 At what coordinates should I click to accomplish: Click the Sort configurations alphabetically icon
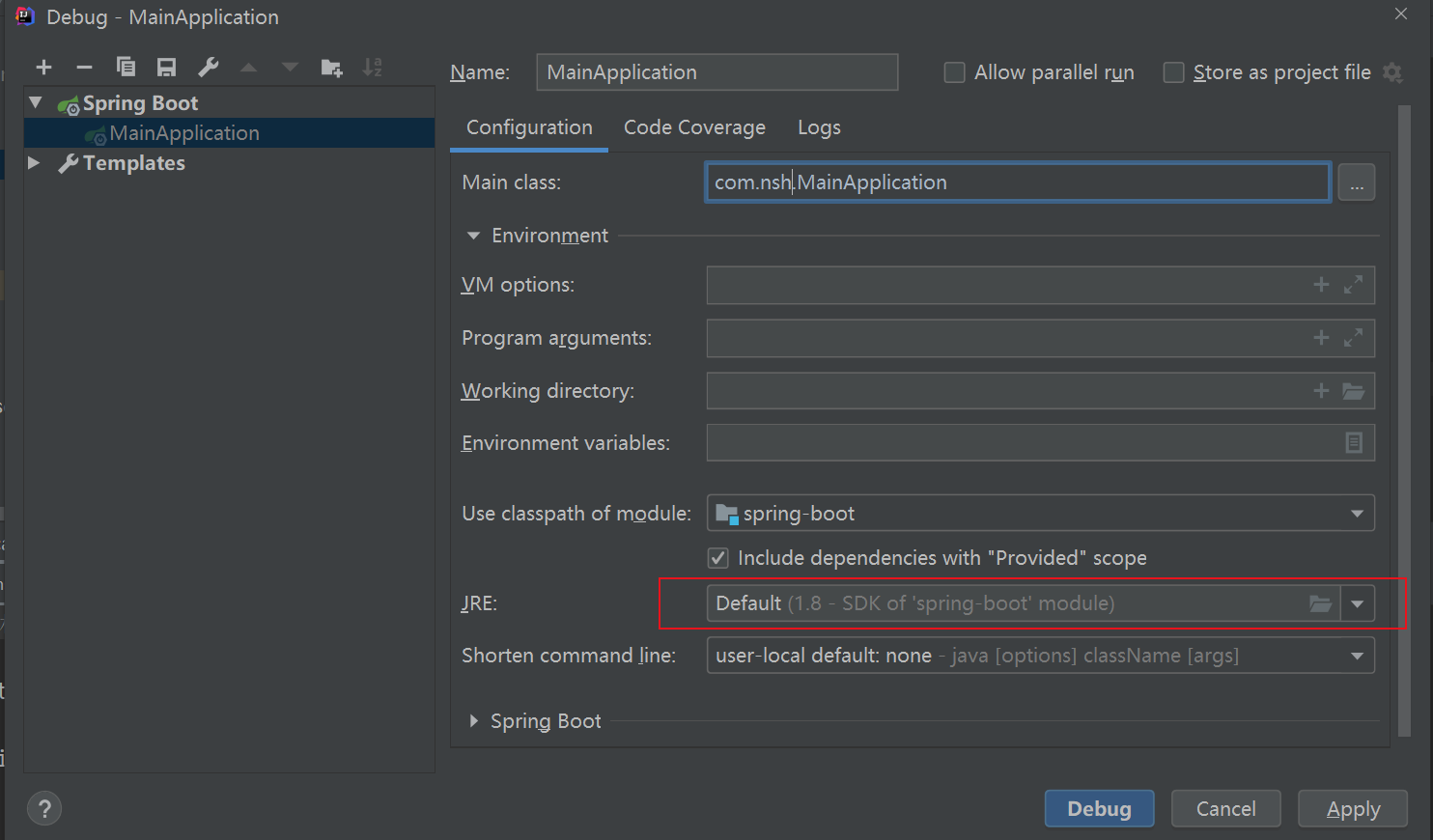pos(373,67)
